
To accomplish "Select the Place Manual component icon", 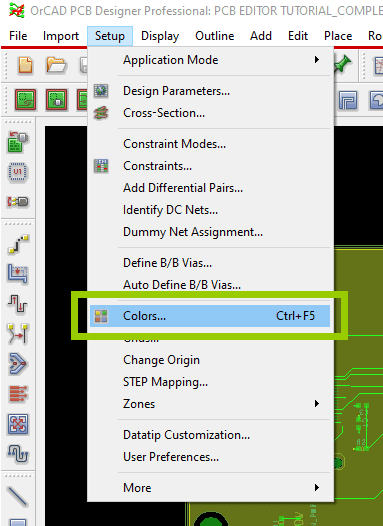I will (x=18, y=142).
